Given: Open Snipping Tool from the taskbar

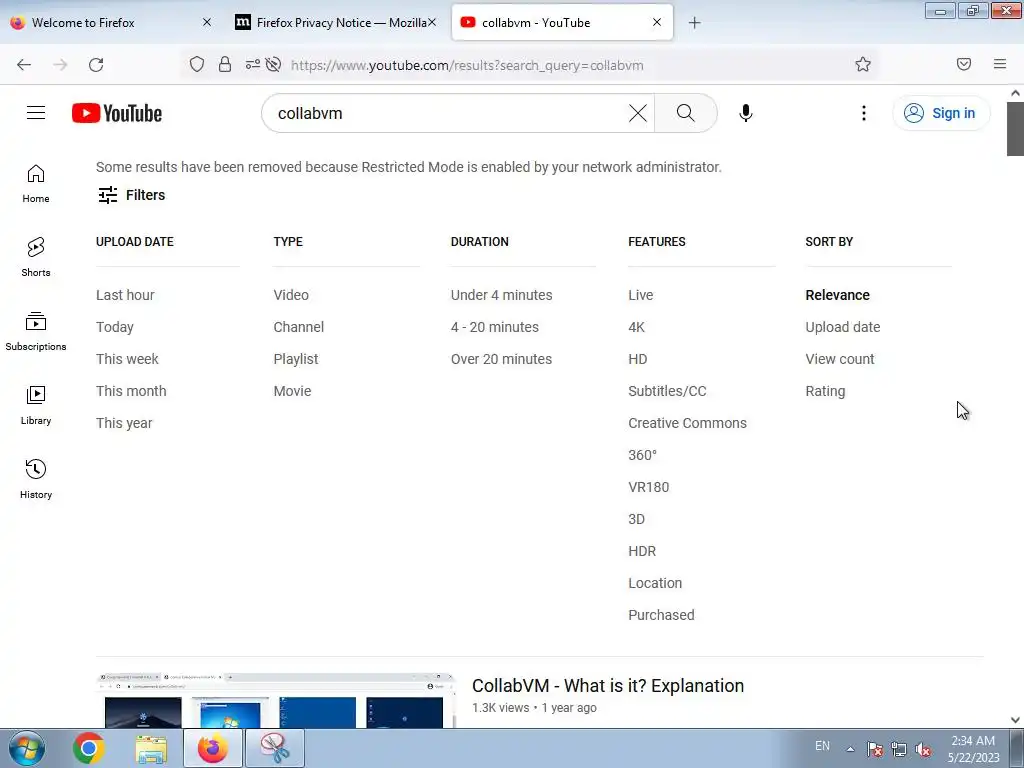Looking at the screenshot, I should pos(275,748).
